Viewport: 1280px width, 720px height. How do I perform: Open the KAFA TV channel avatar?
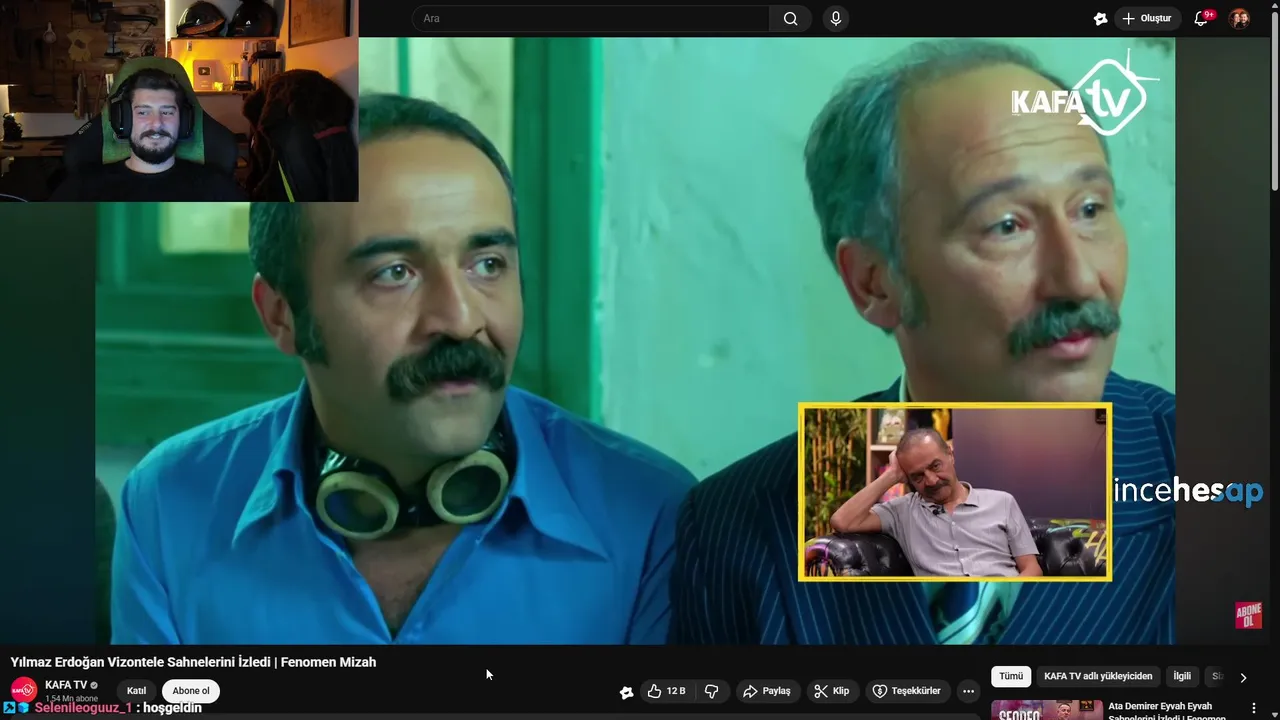tap(24, 690)
